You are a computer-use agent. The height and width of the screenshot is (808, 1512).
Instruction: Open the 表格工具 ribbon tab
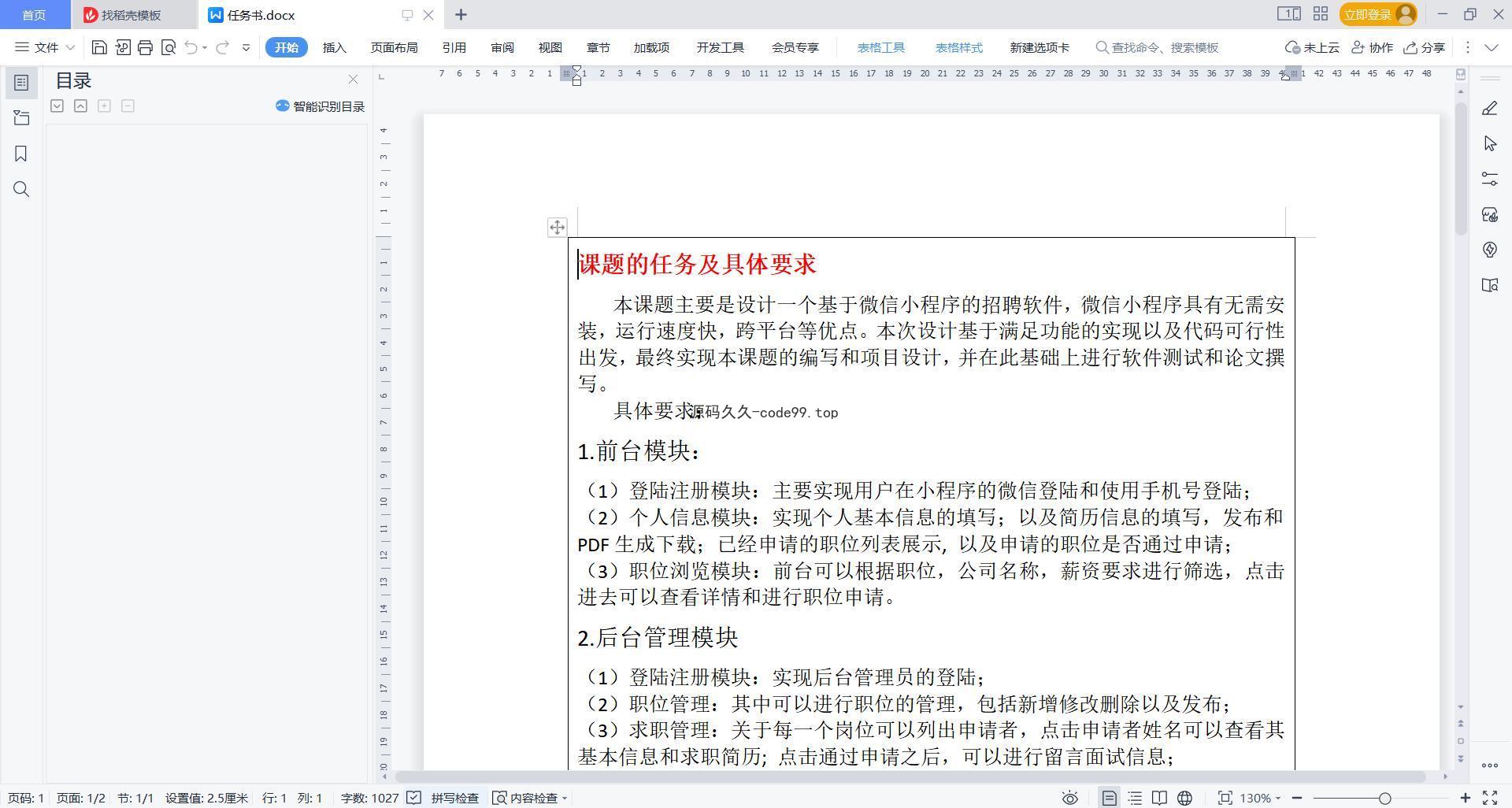click(x=880, y=47)
